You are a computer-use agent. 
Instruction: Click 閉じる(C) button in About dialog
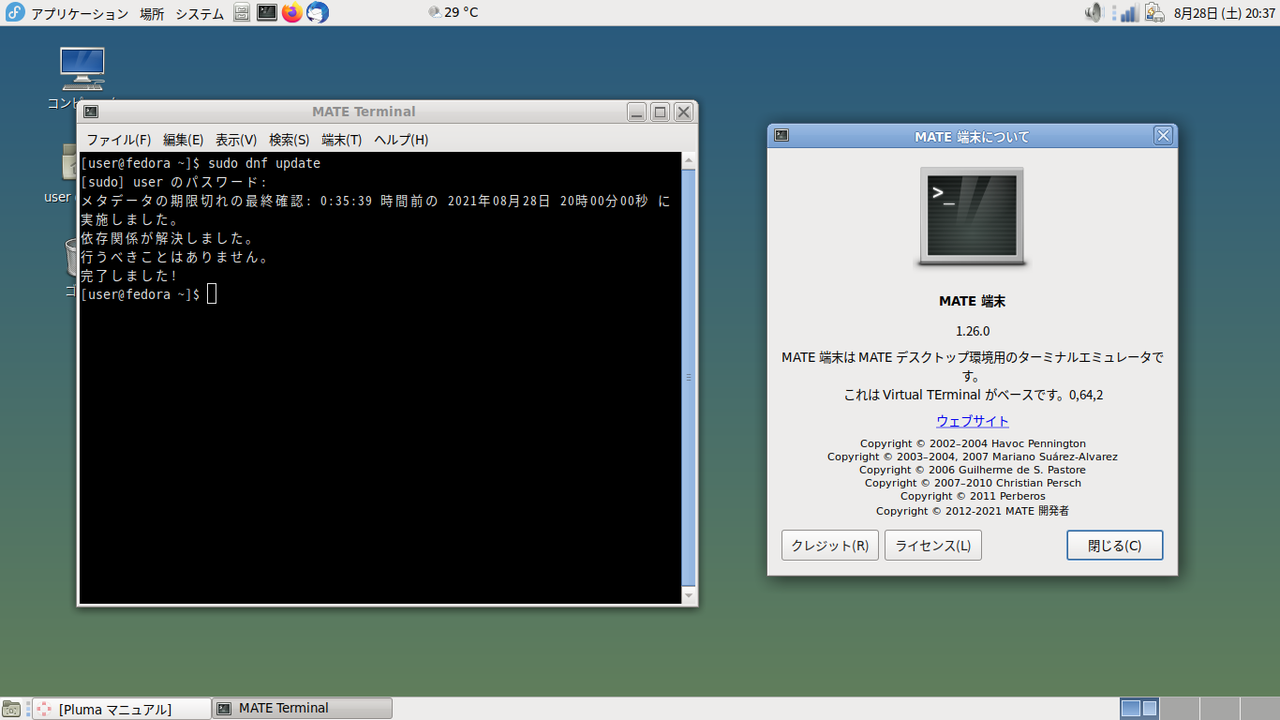(x=1115, y=545)
